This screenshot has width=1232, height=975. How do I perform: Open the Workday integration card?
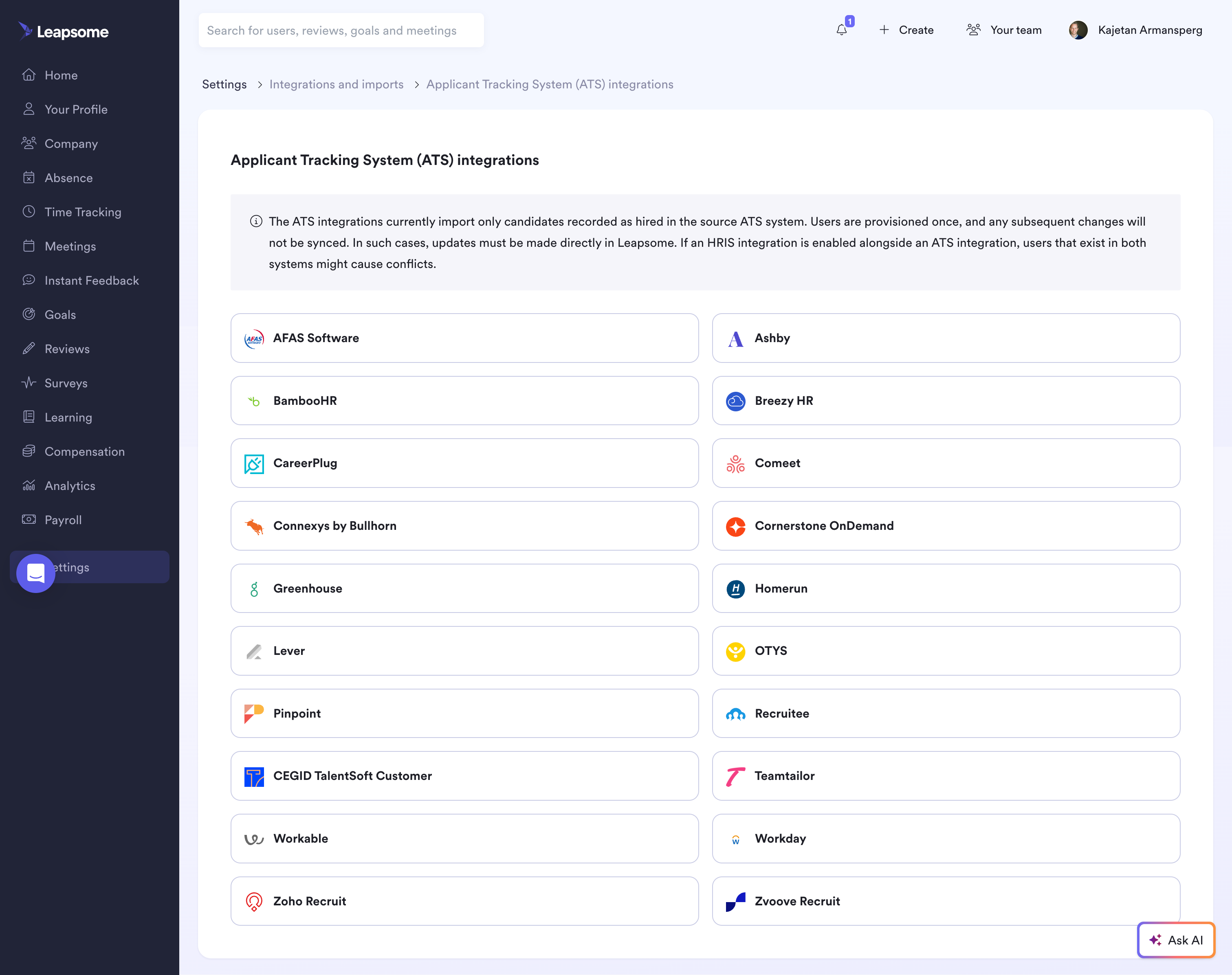(946, 839)
